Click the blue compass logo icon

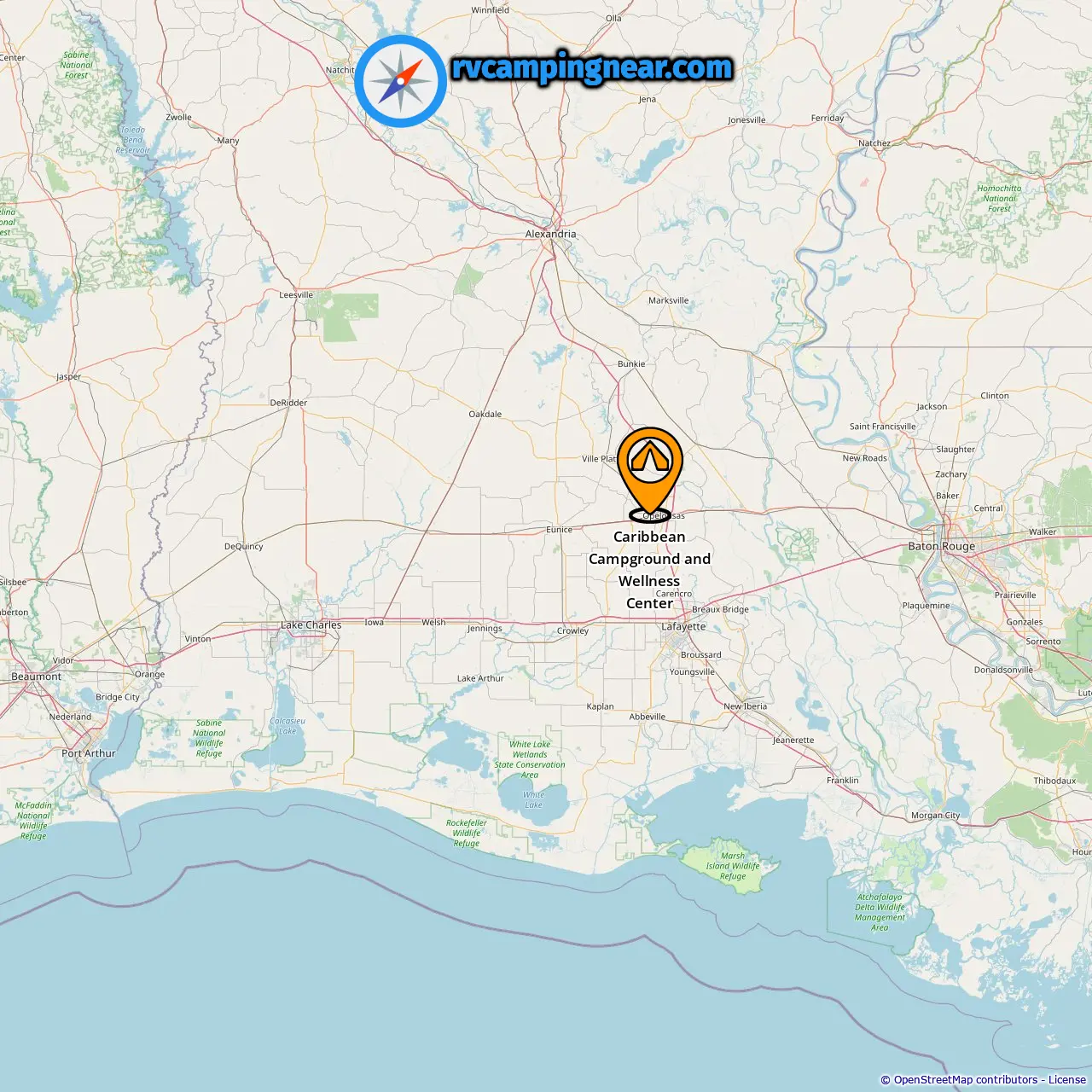400,81
